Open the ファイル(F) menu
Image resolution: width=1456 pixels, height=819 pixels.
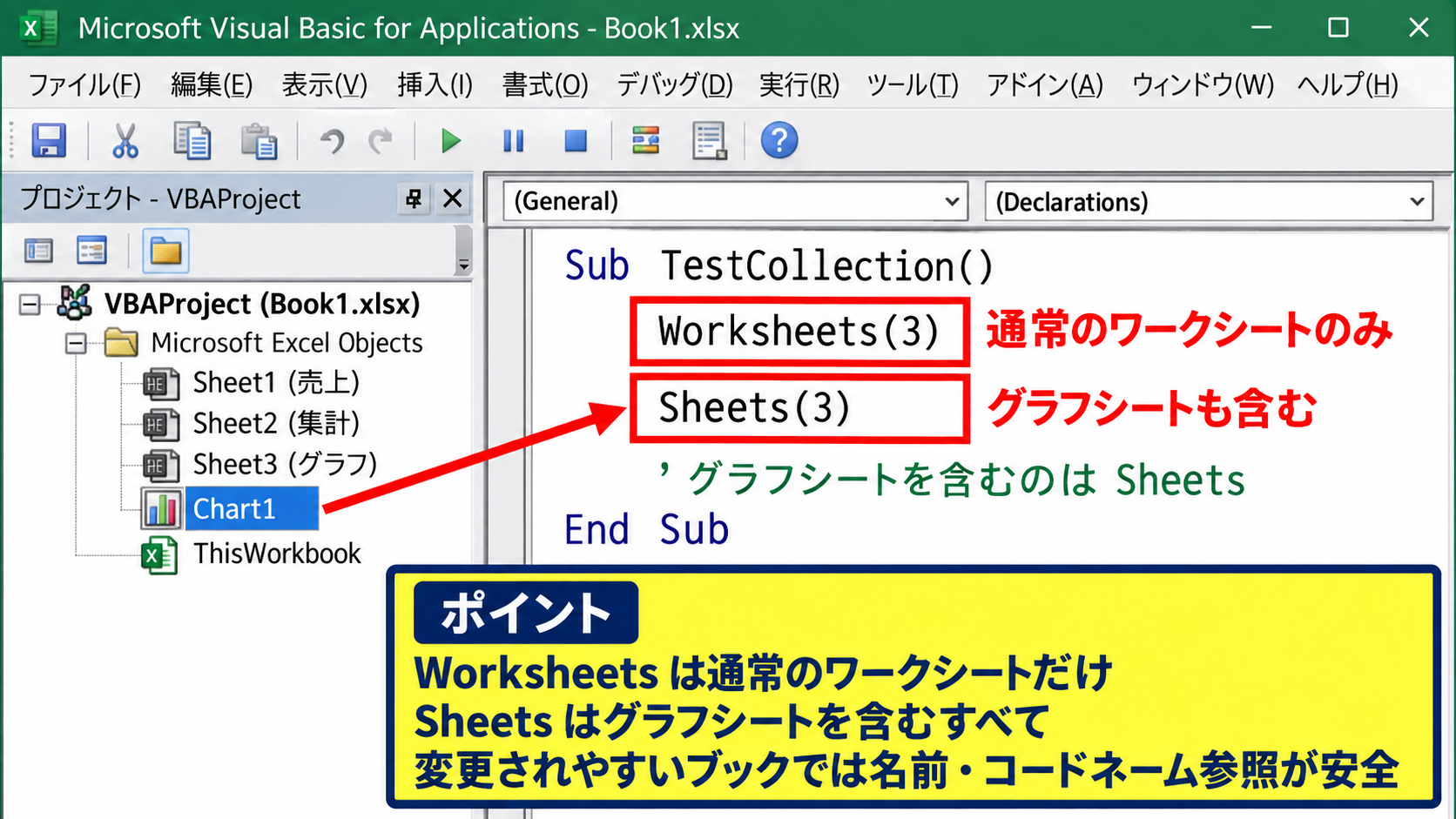click(84, 84)
